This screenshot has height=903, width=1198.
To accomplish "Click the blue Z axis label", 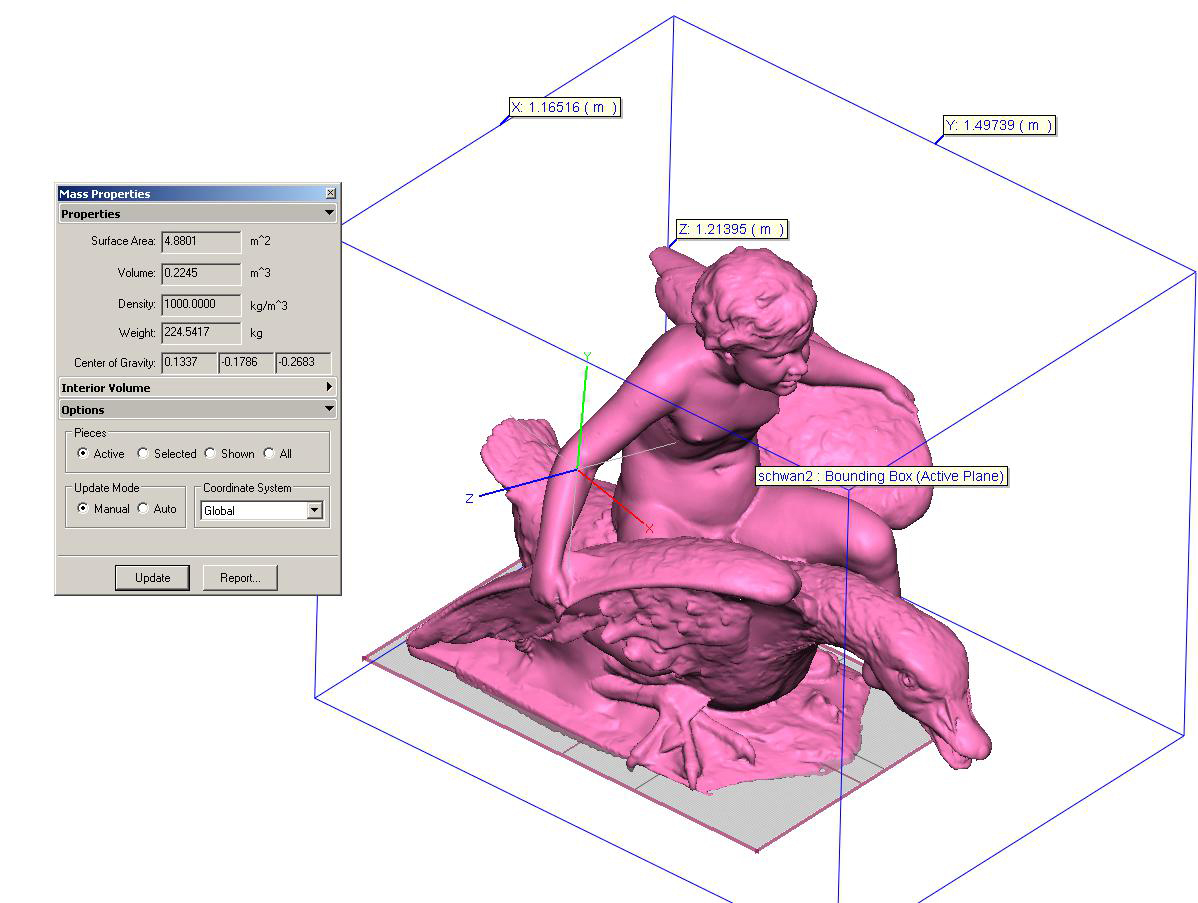I will coord(469,498).
